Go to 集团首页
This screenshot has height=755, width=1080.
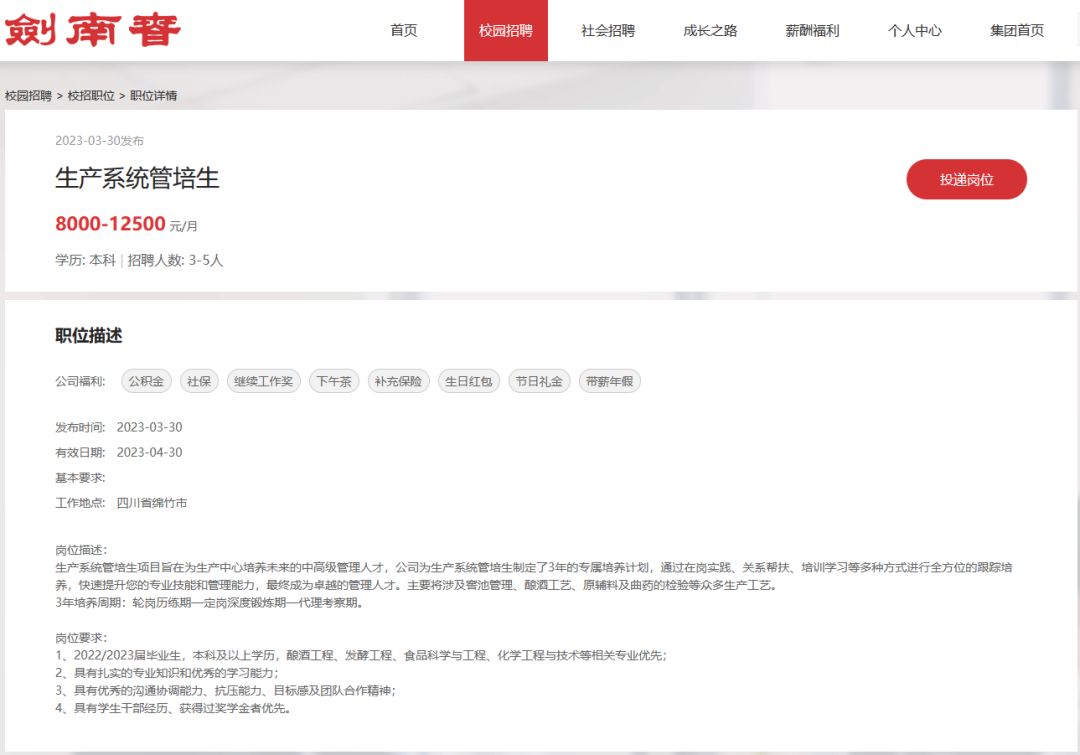(x=1015, y=30)
